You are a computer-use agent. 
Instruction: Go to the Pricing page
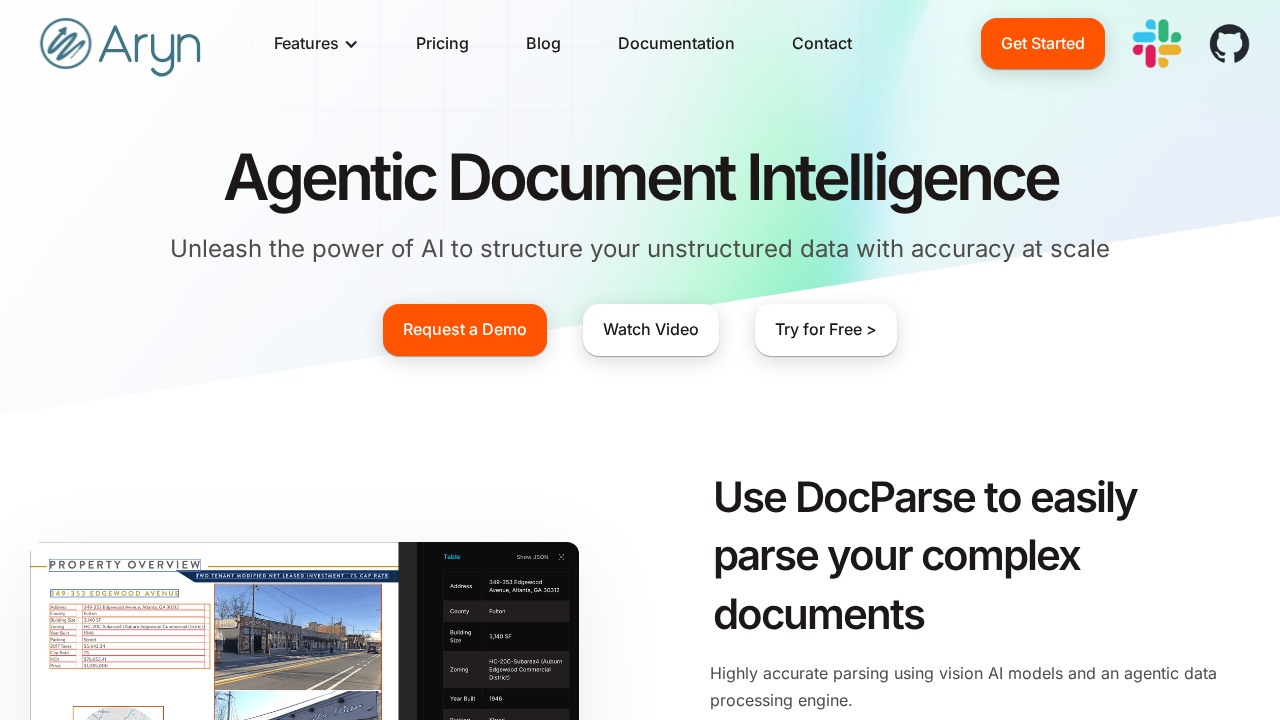click(442, 44)
